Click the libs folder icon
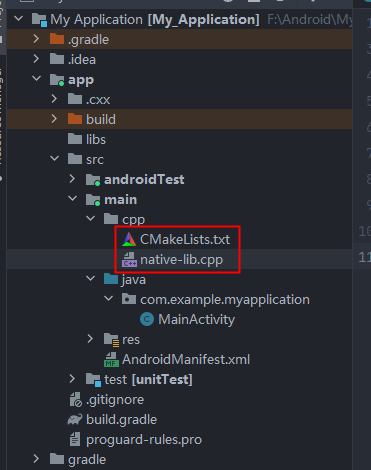The image size is (371, 470). [75, 139]
